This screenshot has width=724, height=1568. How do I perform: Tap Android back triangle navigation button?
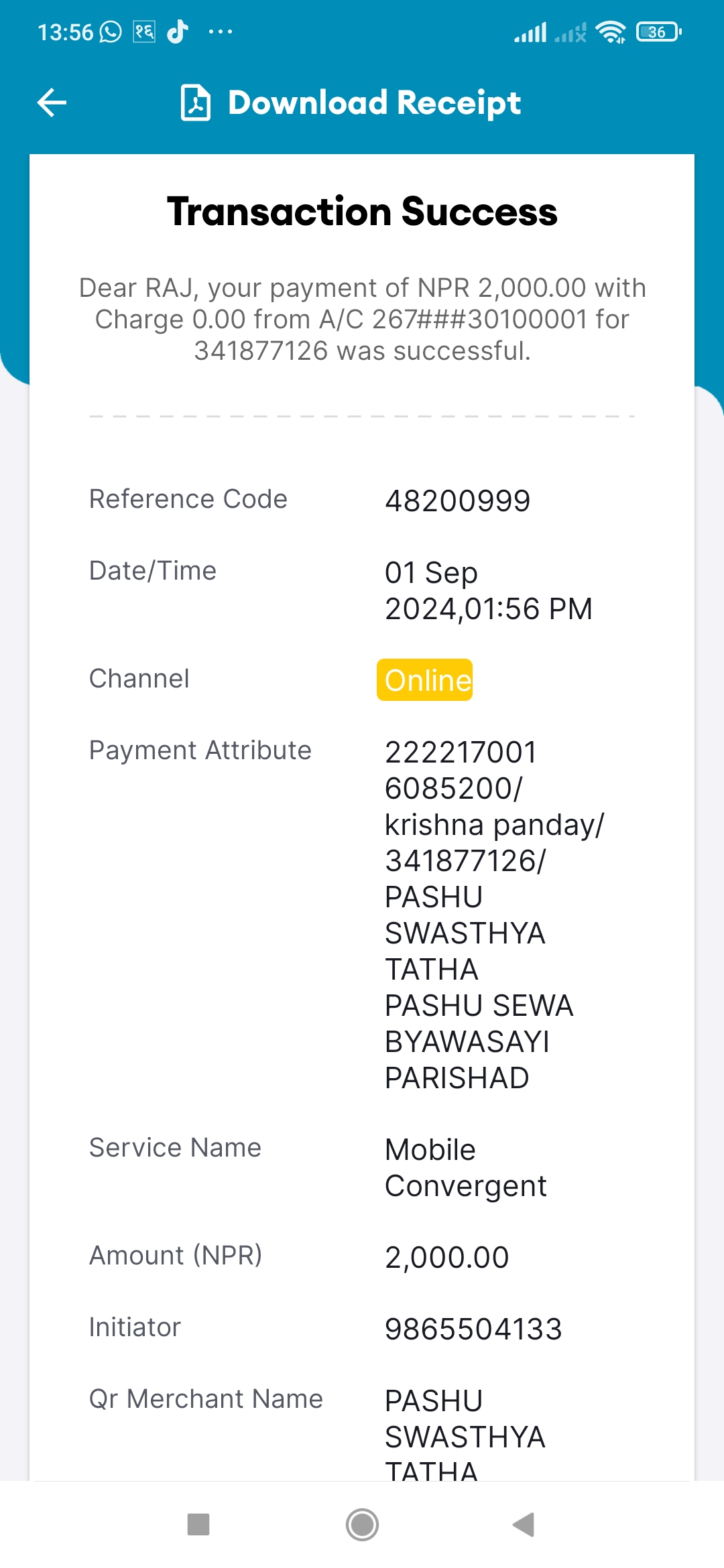pyautogui.click(x=524, y=1524)
